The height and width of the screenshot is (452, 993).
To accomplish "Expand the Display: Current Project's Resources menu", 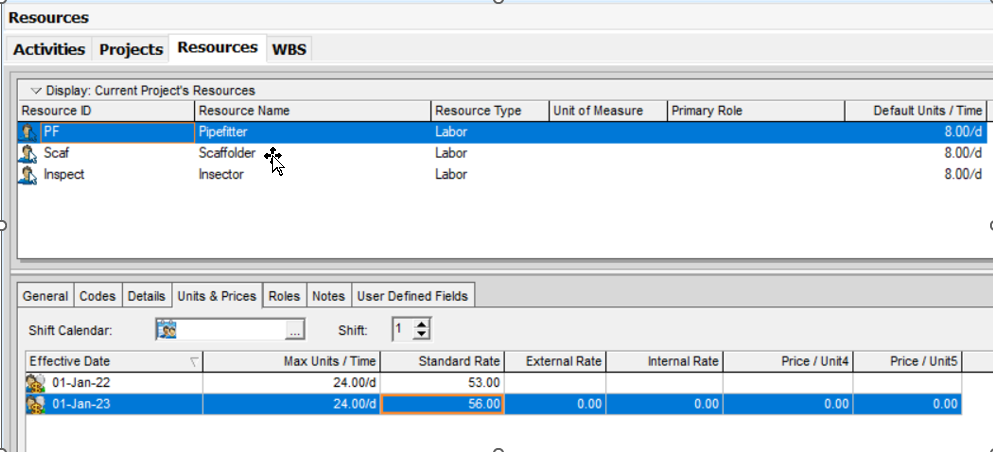I will 37,90.
